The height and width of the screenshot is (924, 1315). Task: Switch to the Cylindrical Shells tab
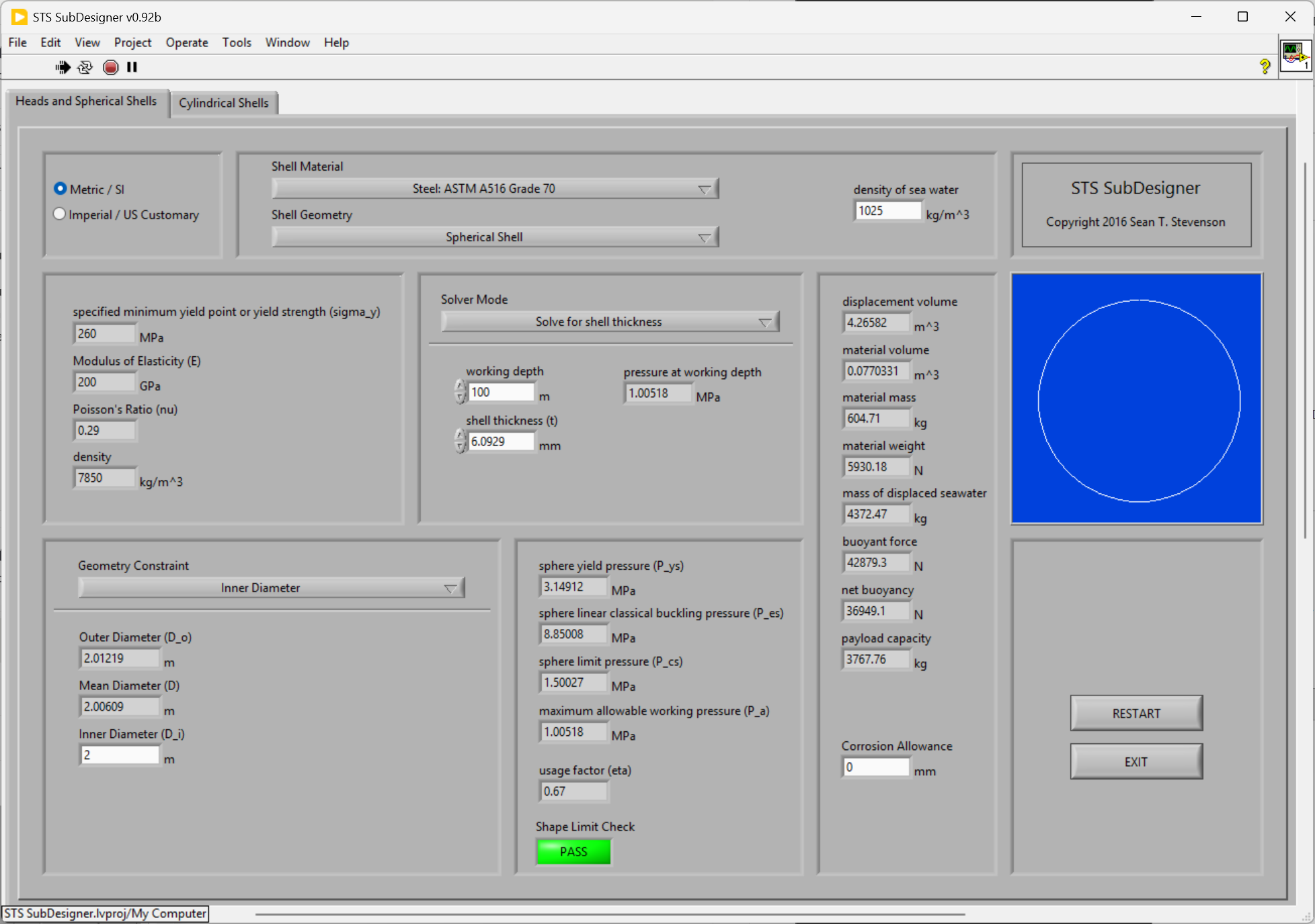(x=223, y=103)
